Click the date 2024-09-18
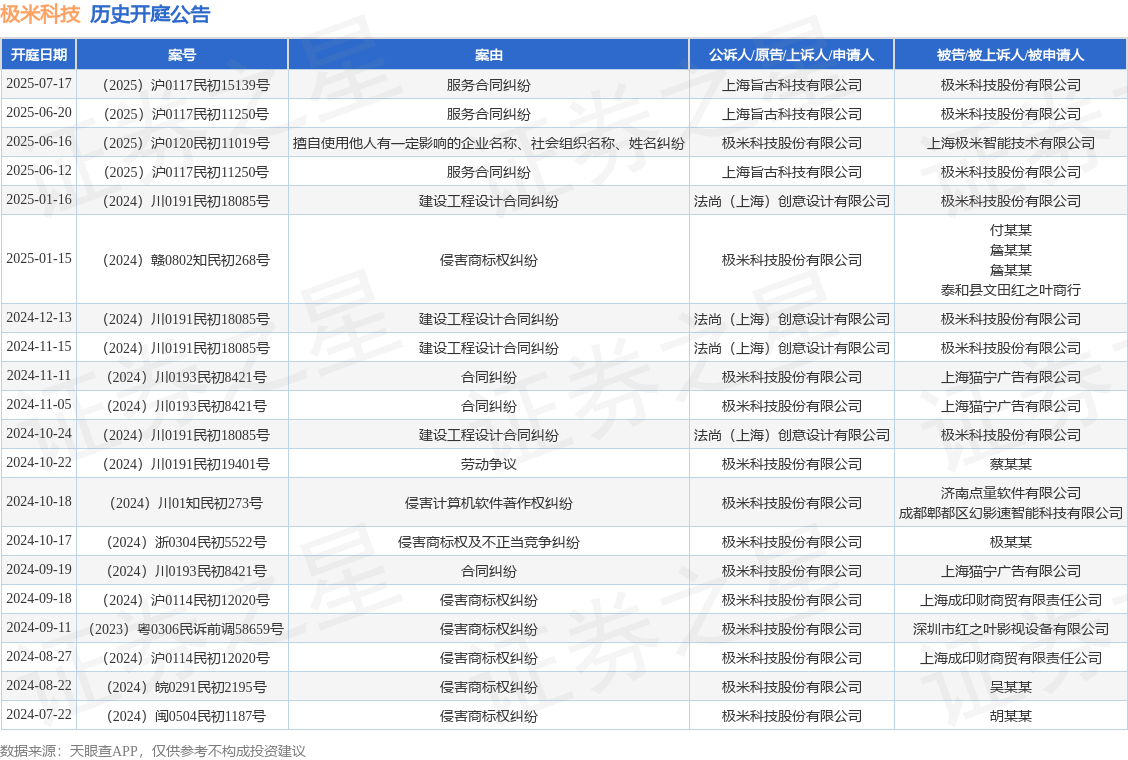This screenshot has width=1128, height=760. point(39,599)
